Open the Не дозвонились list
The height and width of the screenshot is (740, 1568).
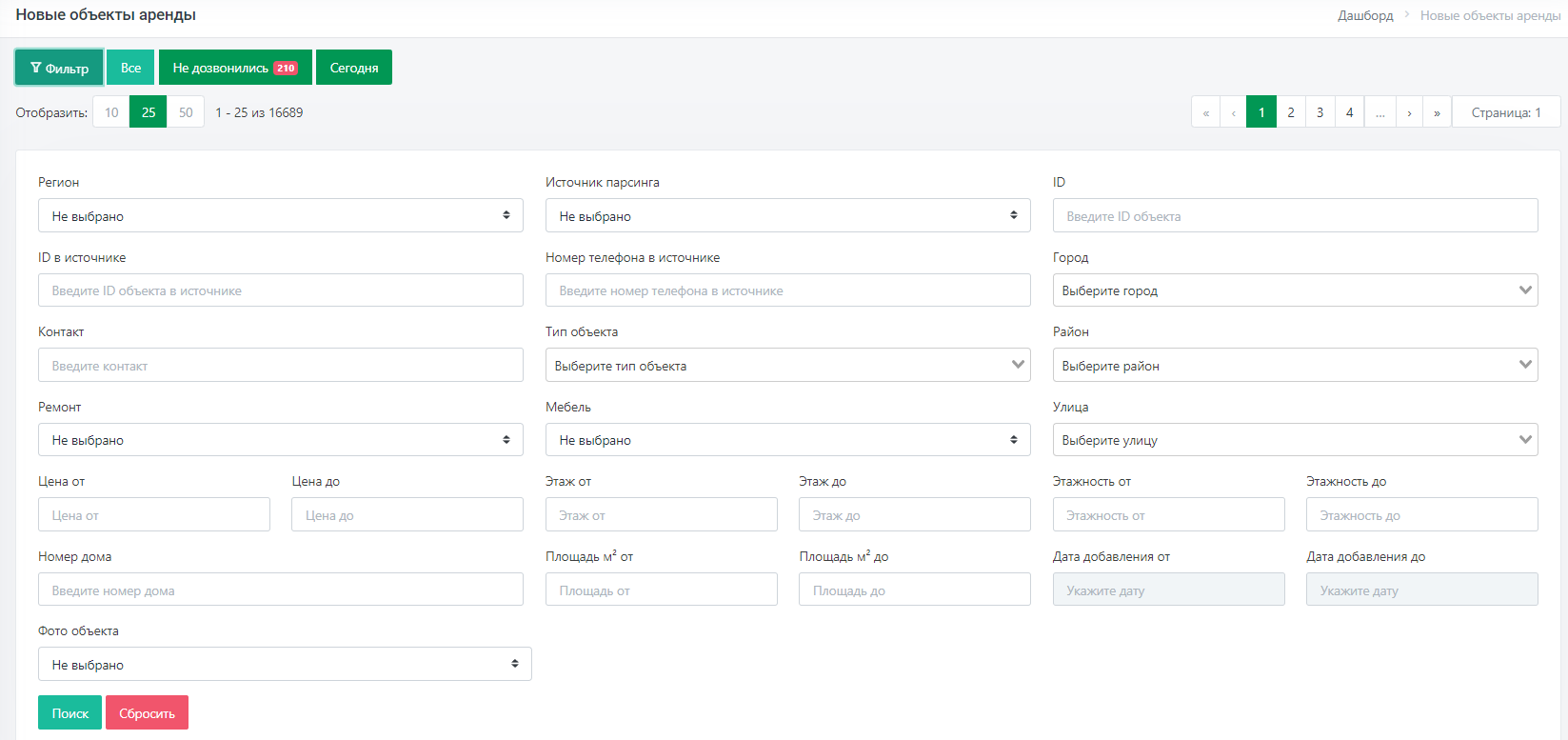click(x=235, y=68)
